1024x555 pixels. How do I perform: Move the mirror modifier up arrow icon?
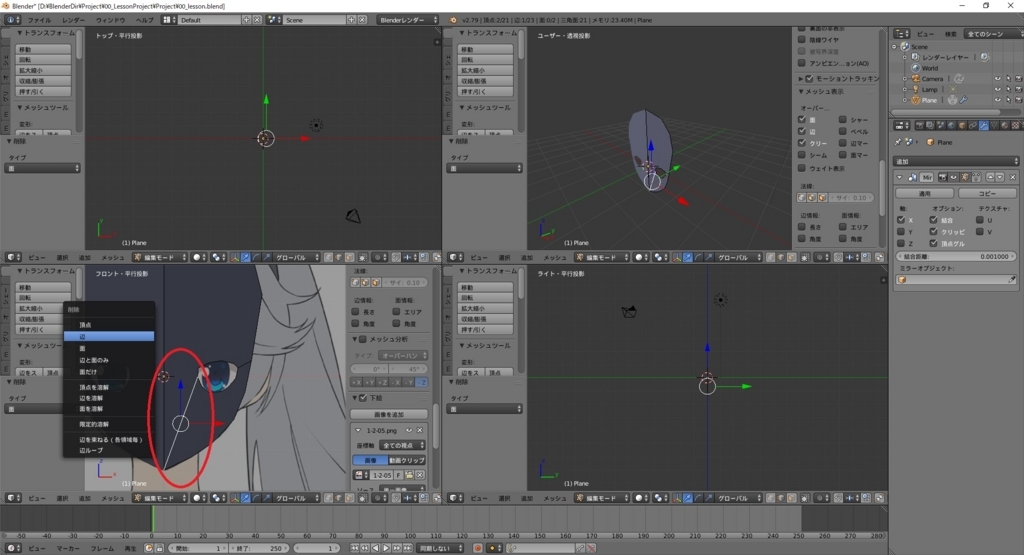[990, 178]
